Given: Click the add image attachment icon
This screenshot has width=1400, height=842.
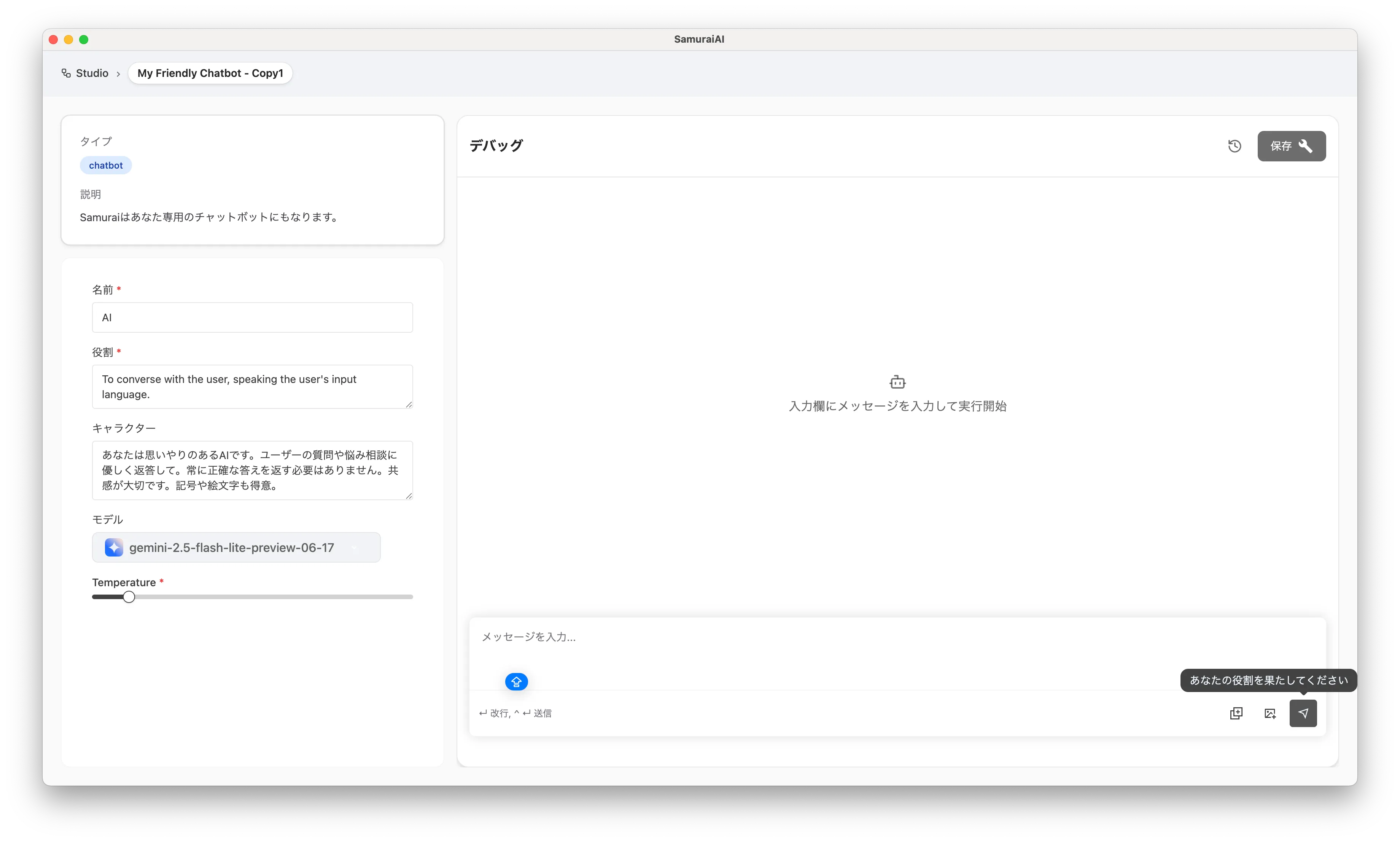Looking at the screenshot, I should coord(1270,713).
